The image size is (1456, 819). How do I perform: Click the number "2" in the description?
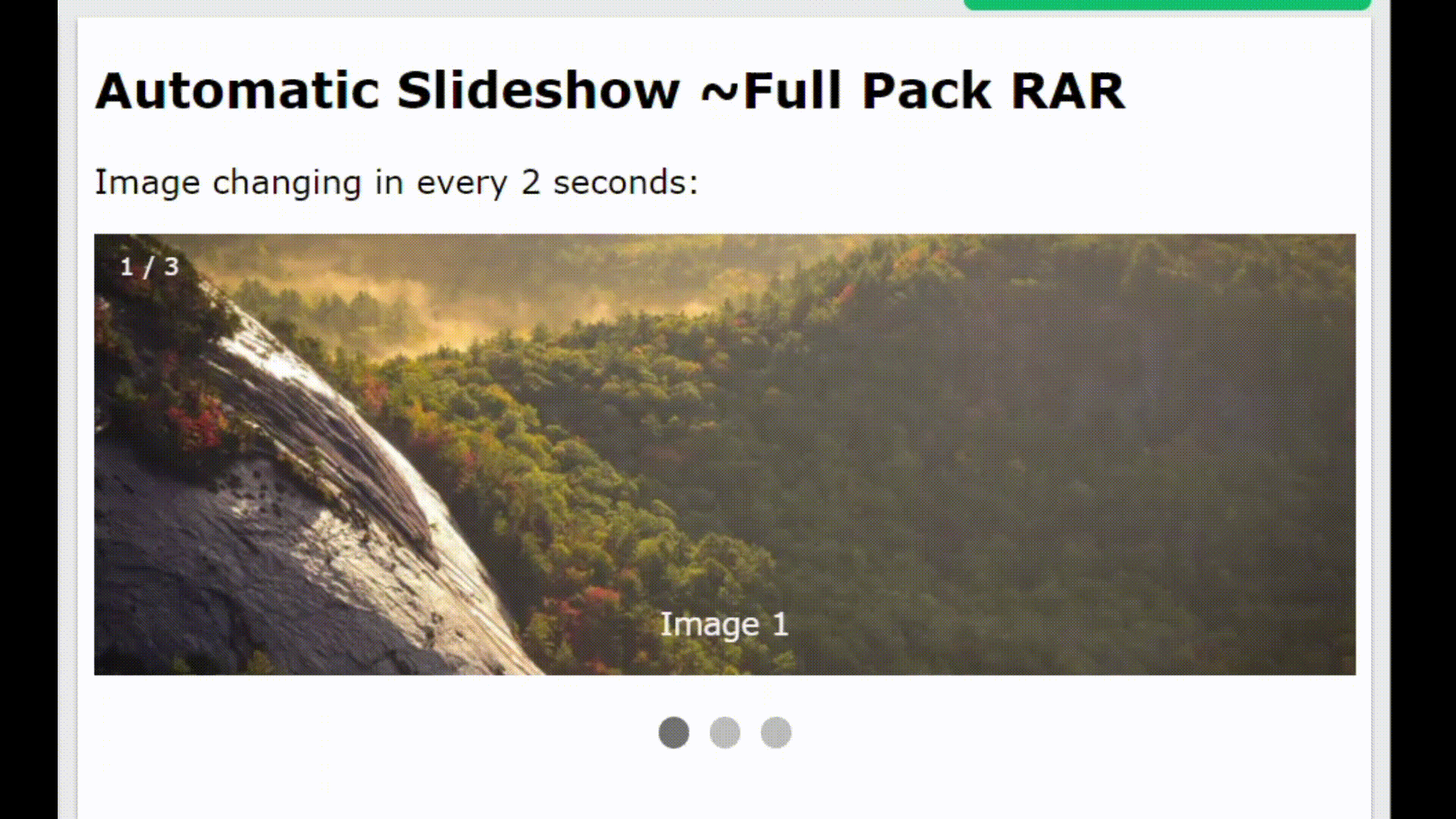(530, 183)
